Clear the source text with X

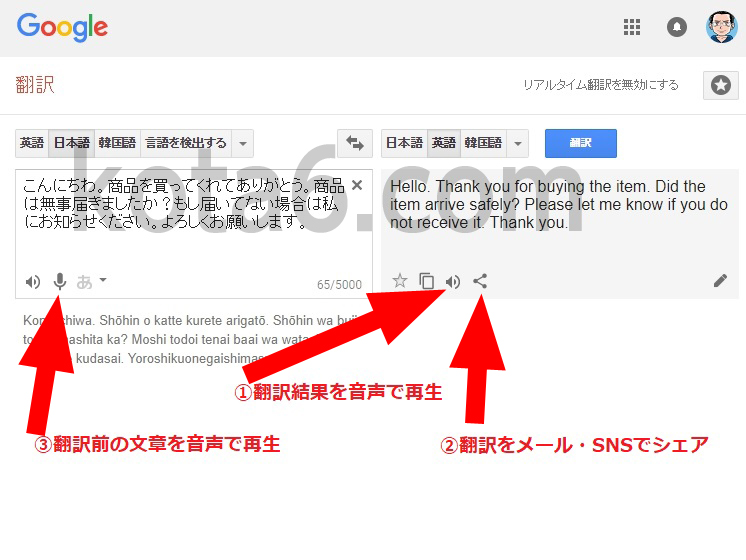[x=357, y=185]
